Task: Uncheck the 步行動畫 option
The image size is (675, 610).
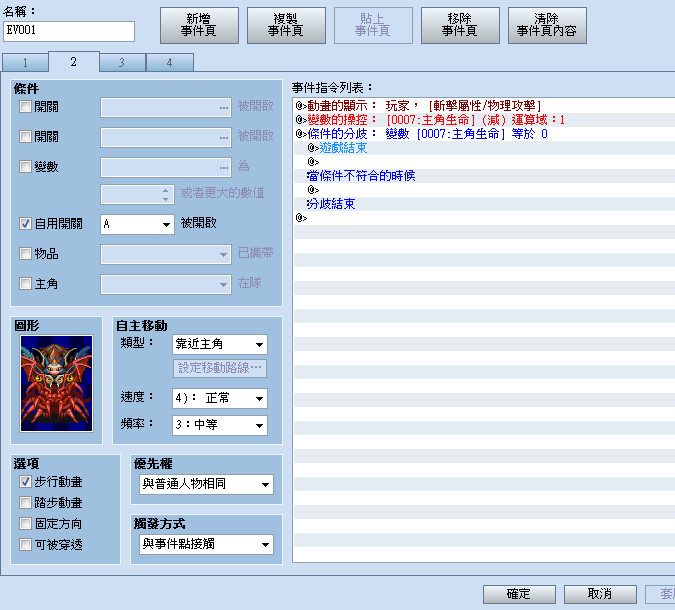Action: pos(25,482)
